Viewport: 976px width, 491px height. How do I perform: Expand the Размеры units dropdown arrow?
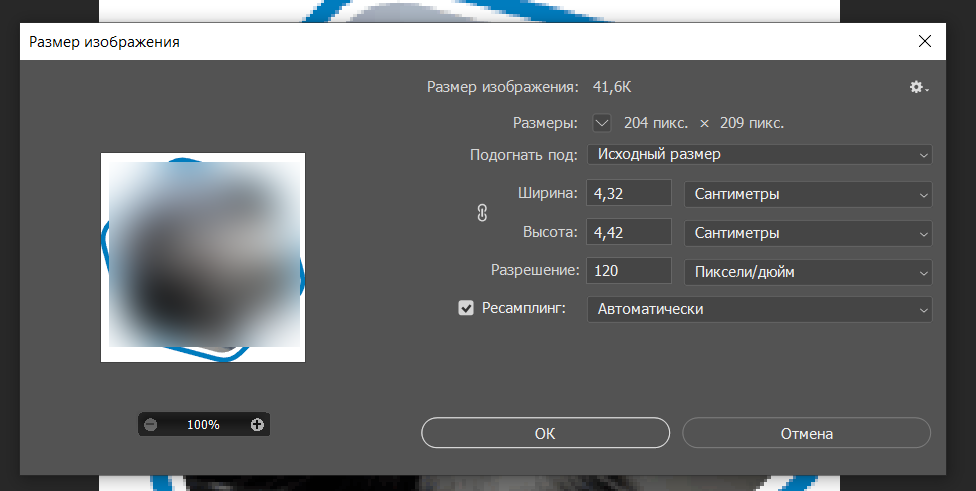602,123
